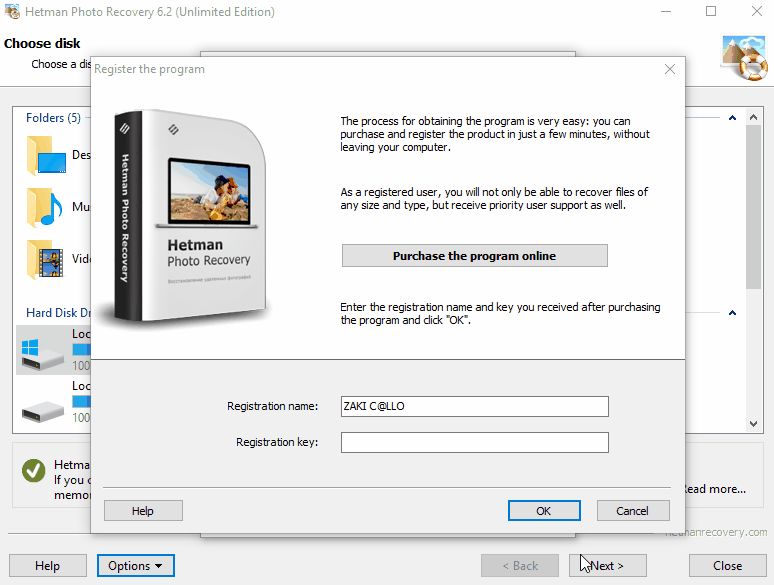Minimize the Hetman Photo Recovery window

click(666, 11)
